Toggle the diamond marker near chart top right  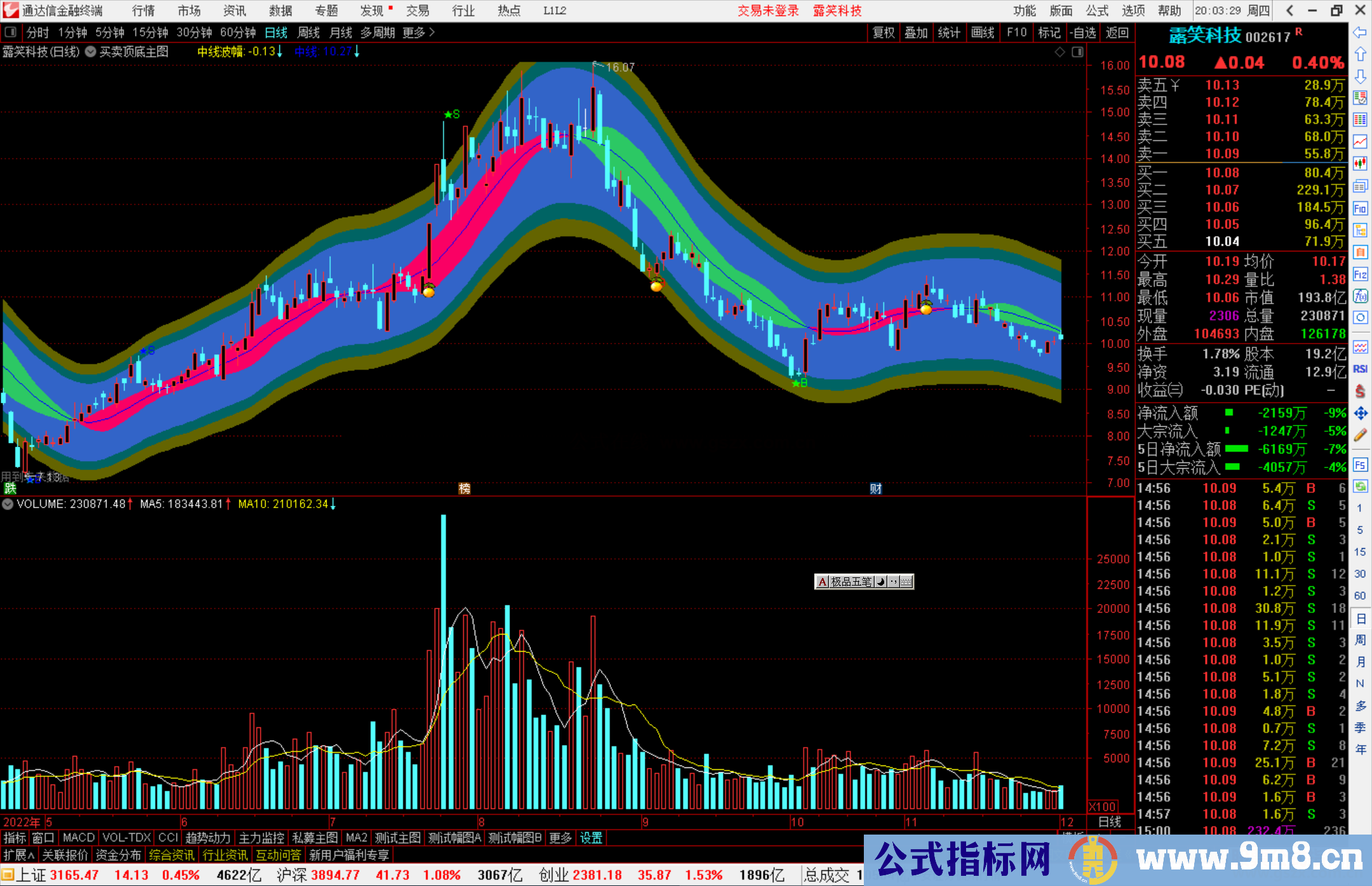[x=1060, y=52]
